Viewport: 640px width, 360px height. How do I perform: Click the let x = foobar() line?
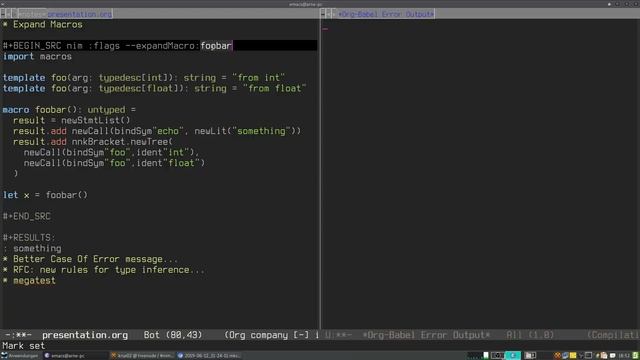[45, 195]
